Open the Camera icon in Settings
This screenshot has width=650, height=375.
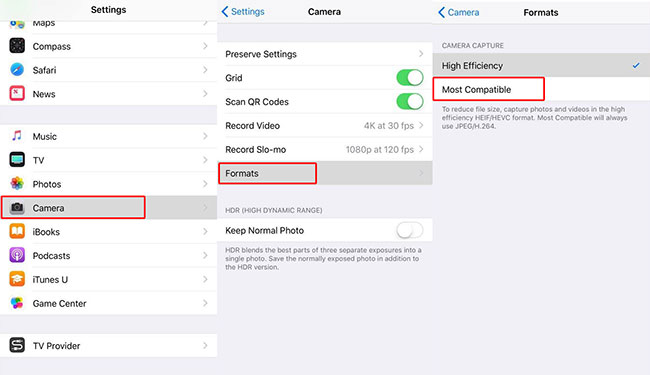(17, 208)
